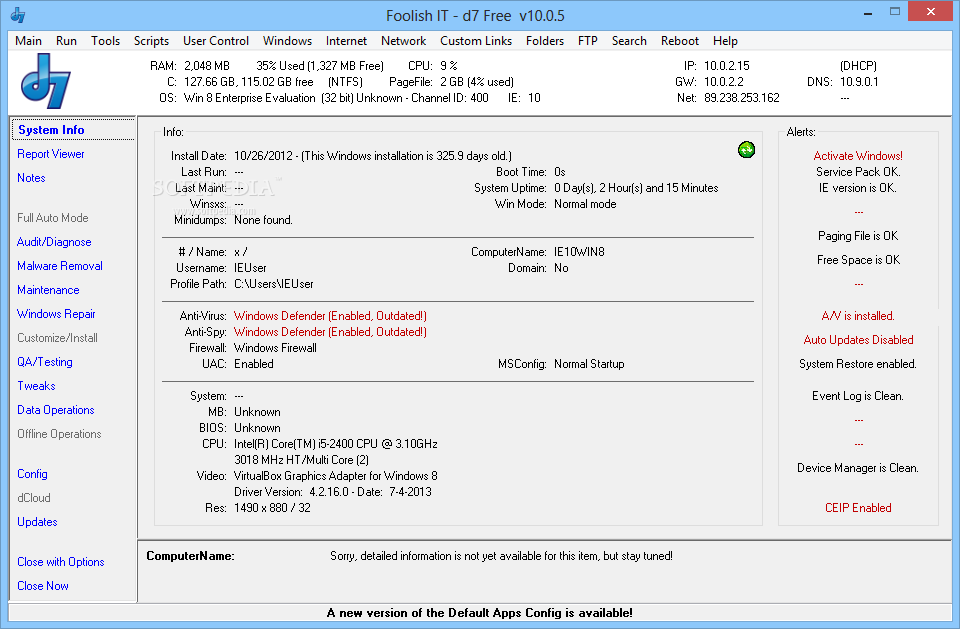Click UAC Enabled value
This screenshot has width=960, height=629.
(x=253, y=363)
